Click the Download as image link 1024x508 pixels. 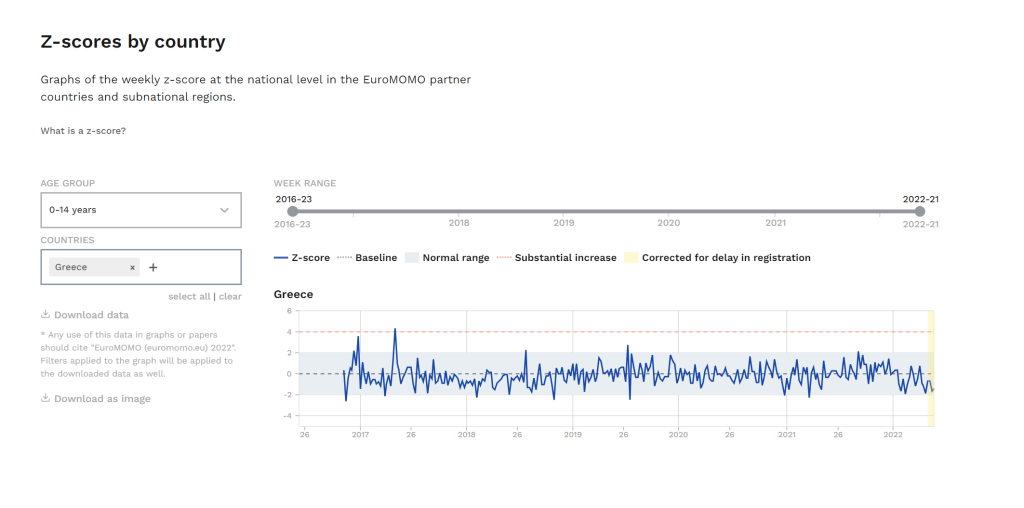click(x=103, y=398)
